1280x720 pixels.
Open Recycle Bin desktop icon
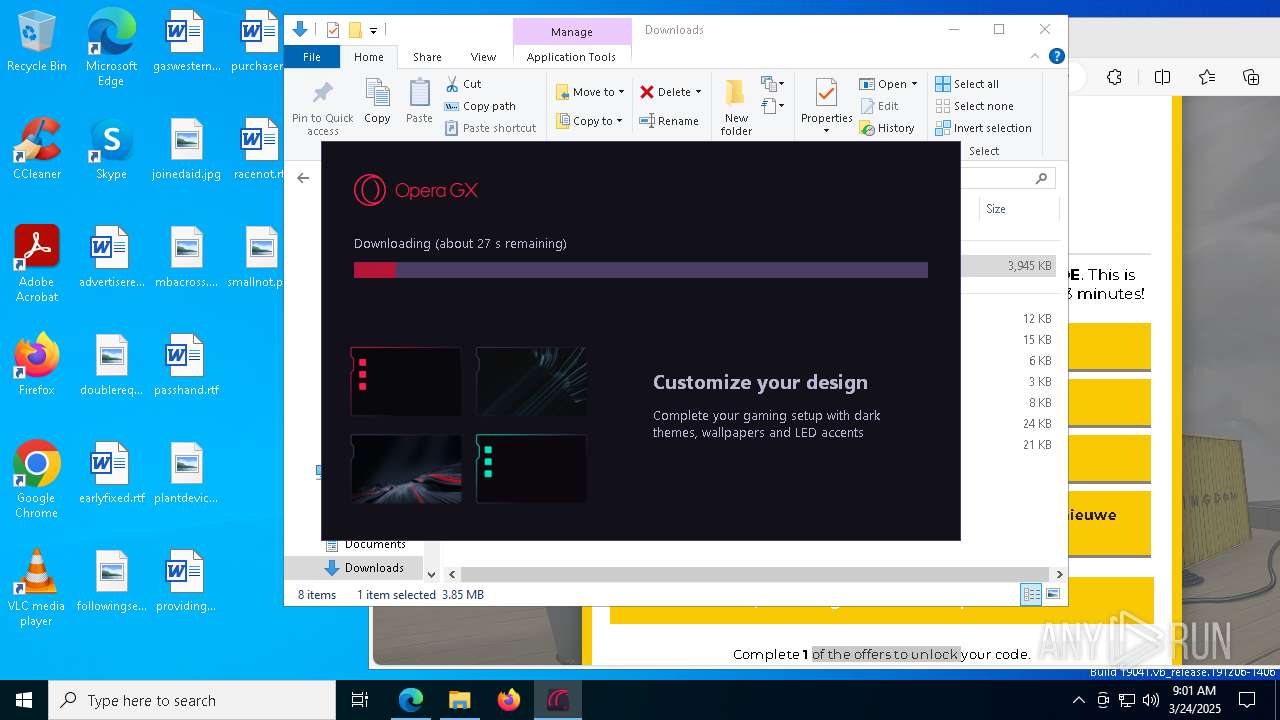(x=37, y=41)
